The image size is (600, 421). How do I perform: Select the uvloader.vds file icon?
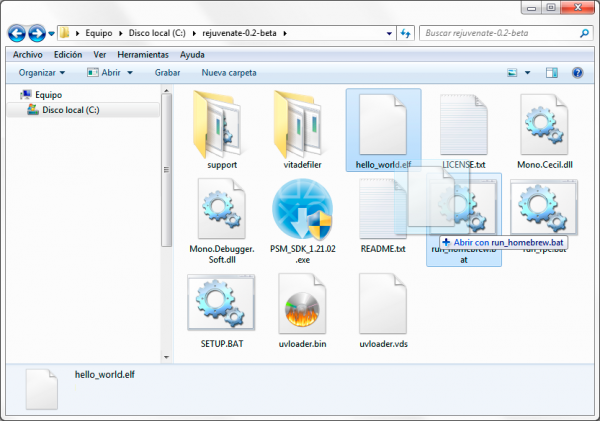coord(383,303)
